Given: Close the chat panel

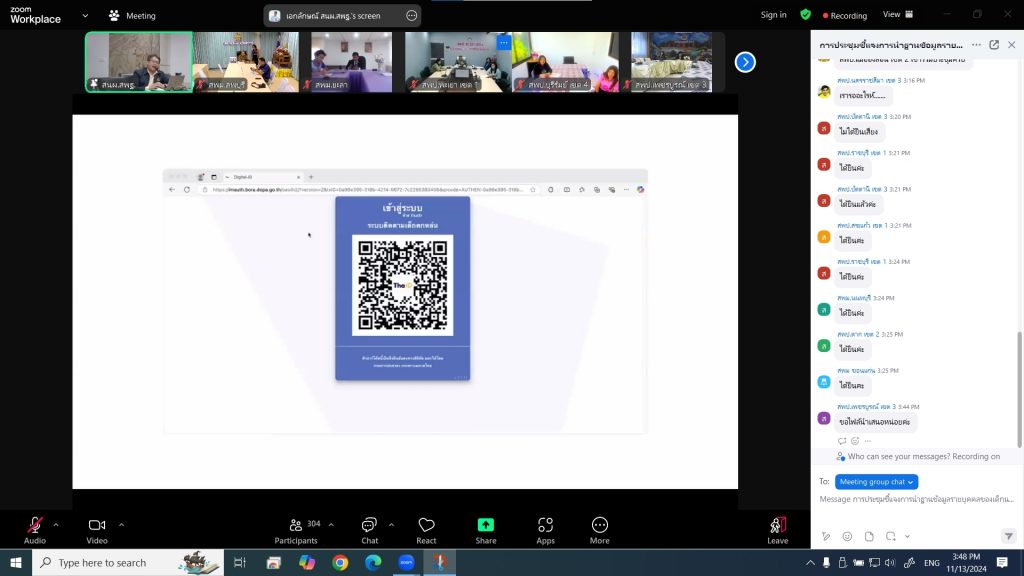Looking at the screenshot, I should tap(1012, 45).
